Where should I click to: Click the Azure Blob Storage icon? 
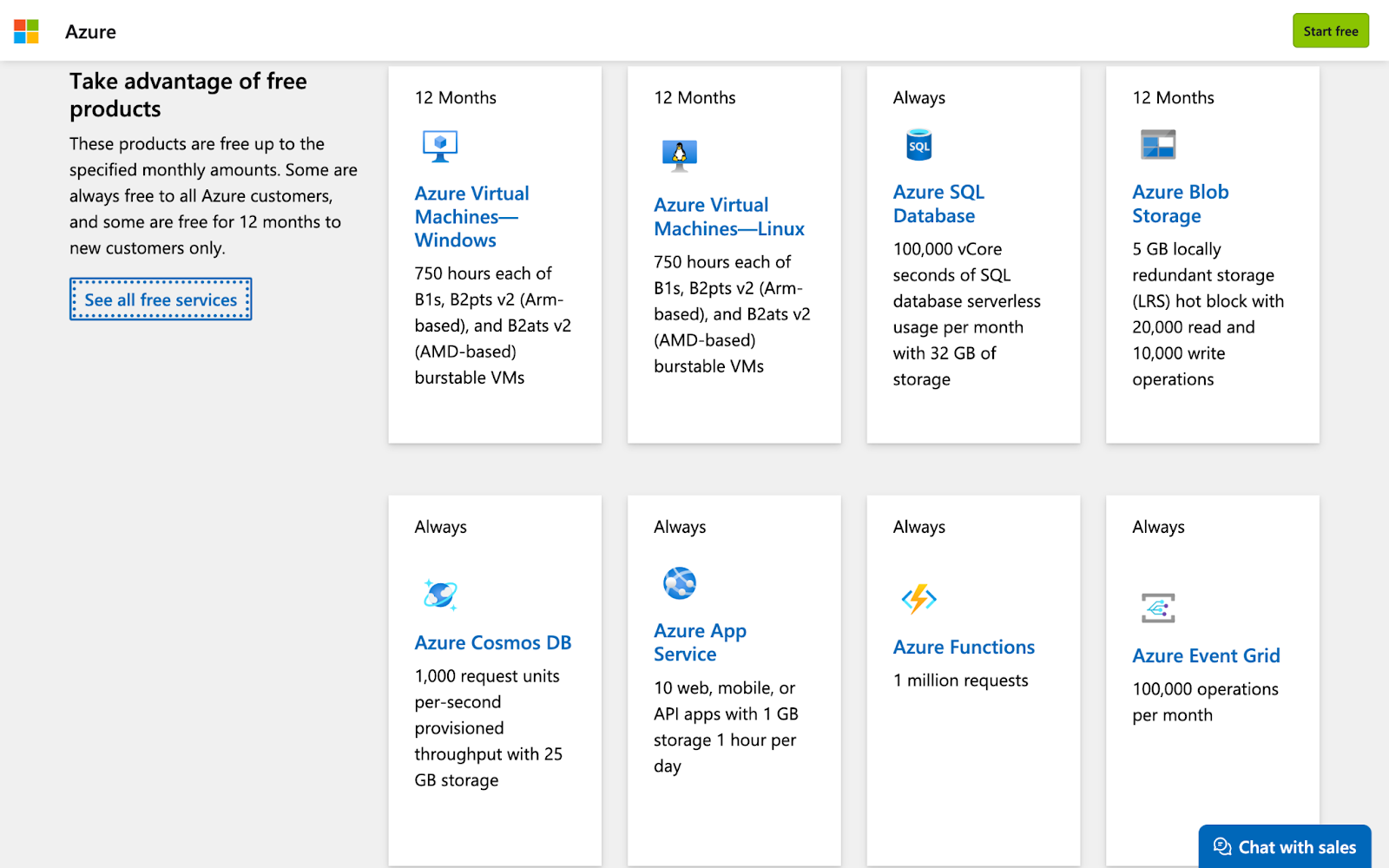(x=1157, y=144)
